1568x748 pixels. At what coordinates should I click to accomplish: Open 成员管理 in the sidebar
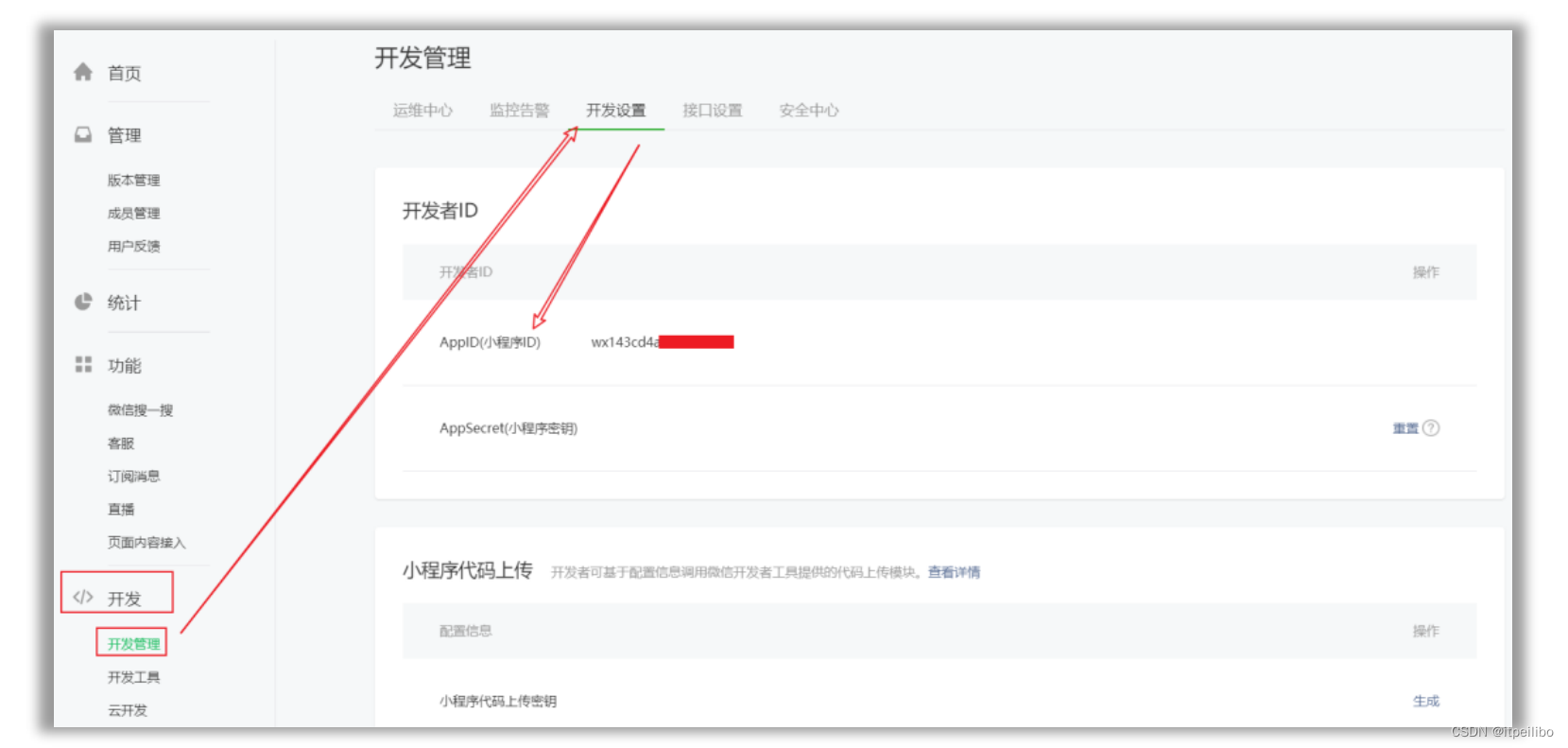133,213
